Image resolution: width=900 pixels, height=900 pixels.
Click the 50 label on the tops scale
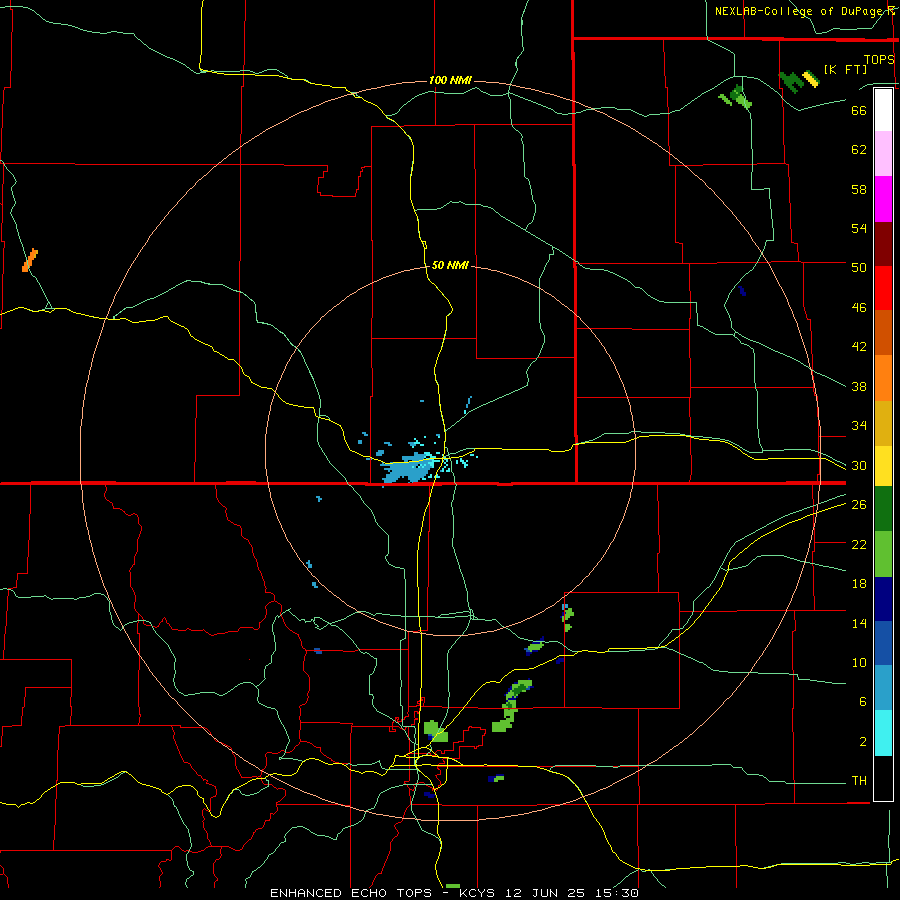coord(859,268)
